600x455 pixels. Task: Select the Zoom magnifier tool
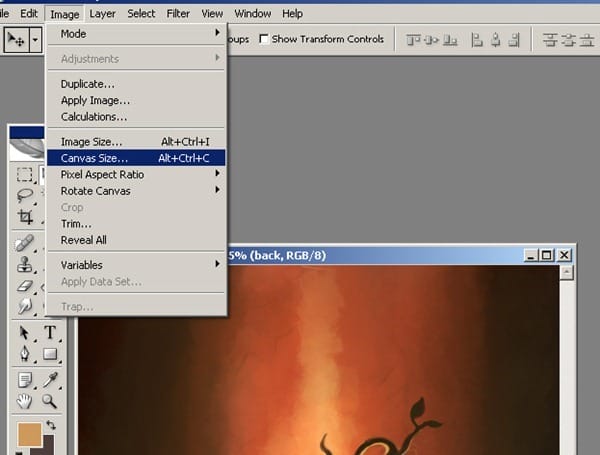pos(50,401)
